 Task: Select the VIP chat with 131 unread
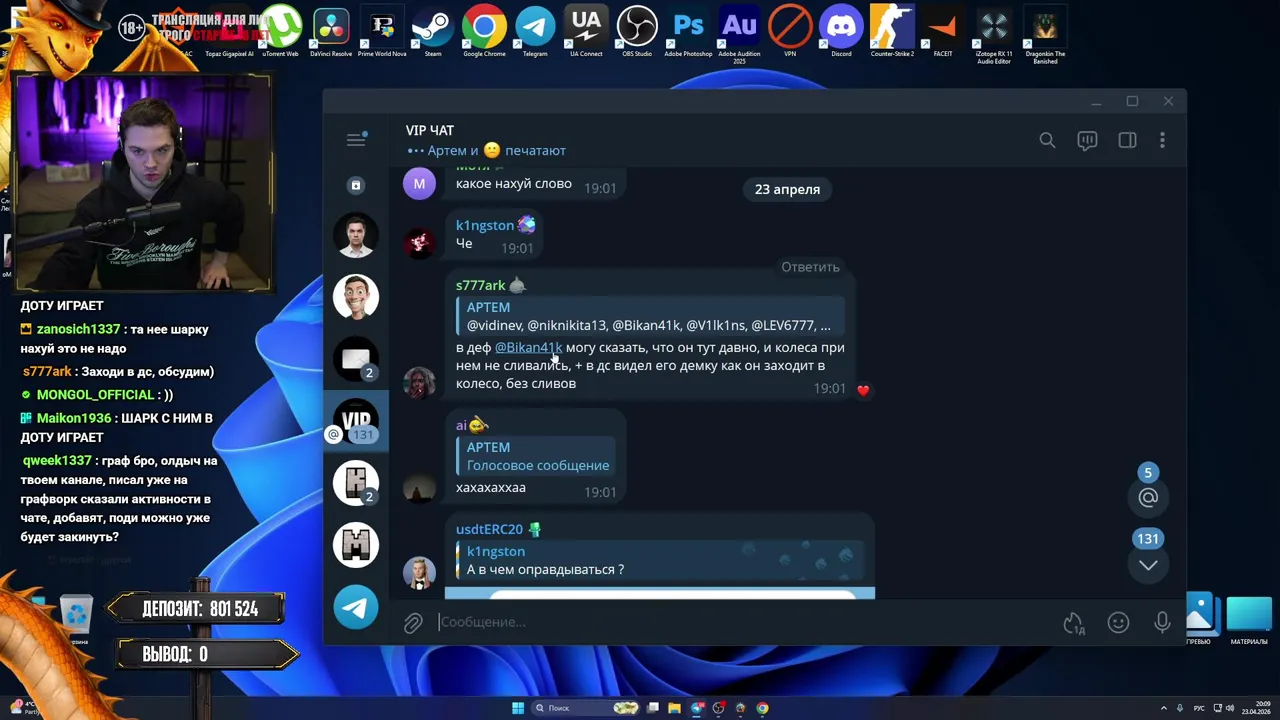[x=355, y=421]
